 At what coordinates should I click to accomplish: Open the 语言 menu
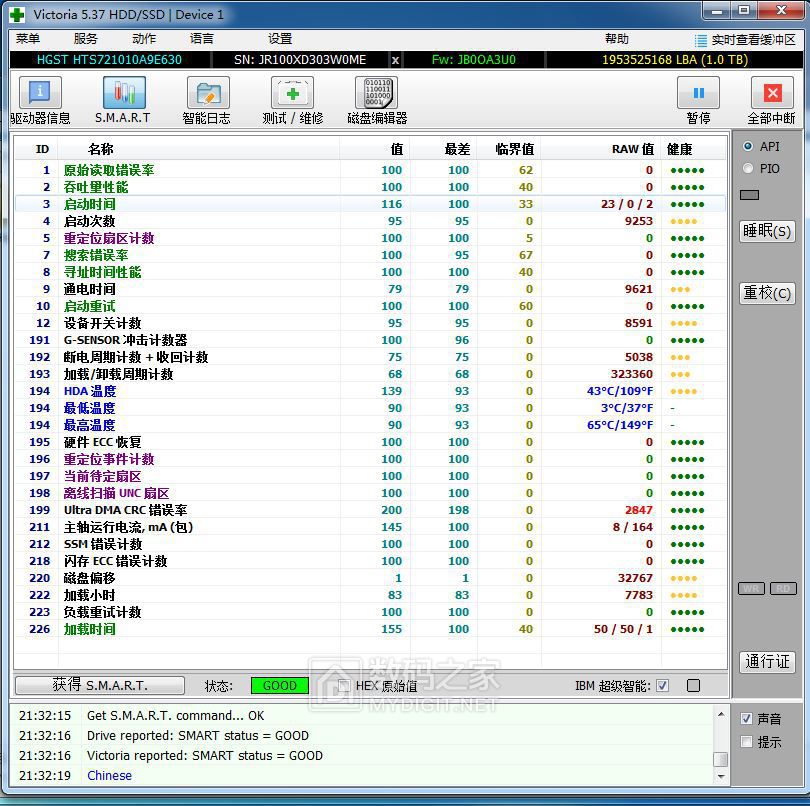coord(201,39)
